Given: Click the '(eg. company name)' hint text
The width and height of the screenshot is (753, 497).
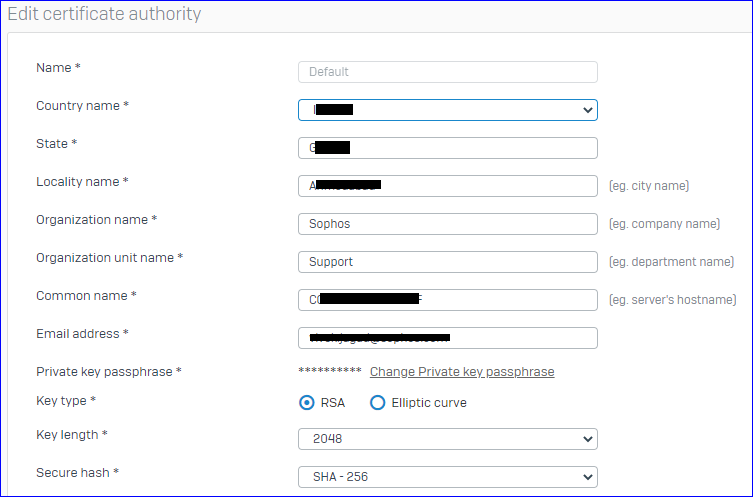Looking at the screenshot, I should point(665,224).
